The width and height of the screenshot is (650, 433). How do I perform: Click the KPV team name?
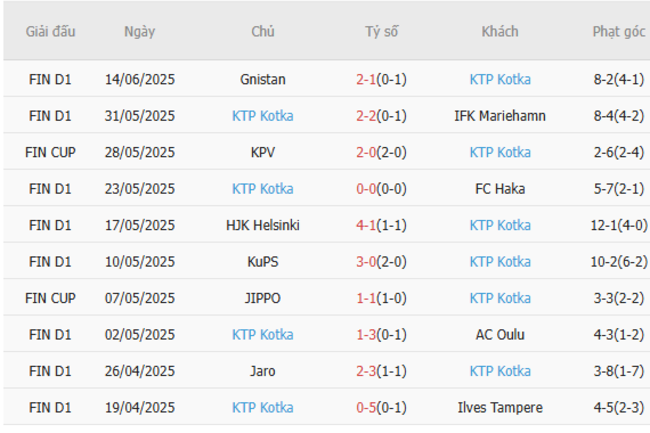(x=263, y=152)
